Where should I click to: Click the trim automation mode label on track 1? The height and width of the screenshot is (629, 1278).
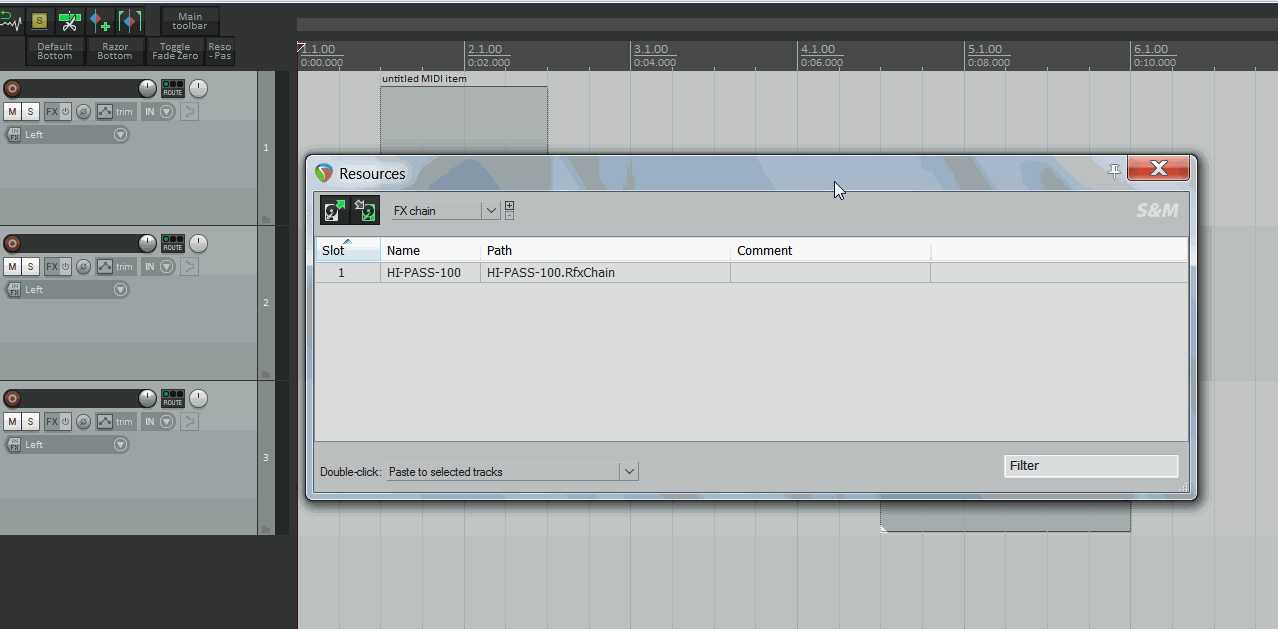124,111
